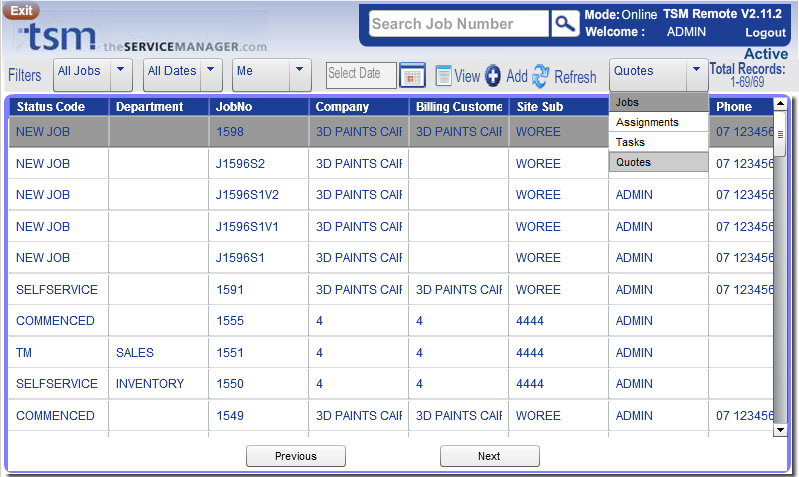Click the Exit button
The image size is (799, 477).
click(21, 11)
